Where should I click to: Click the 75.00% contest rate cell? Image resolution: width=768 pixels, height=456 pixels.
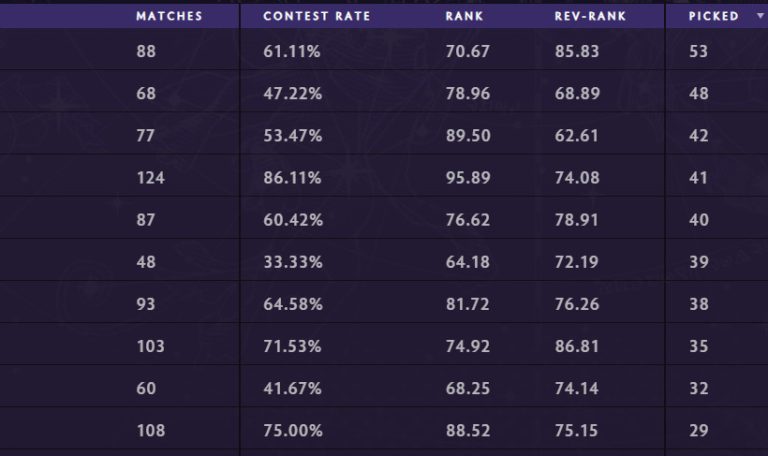[x=292, y=431]
